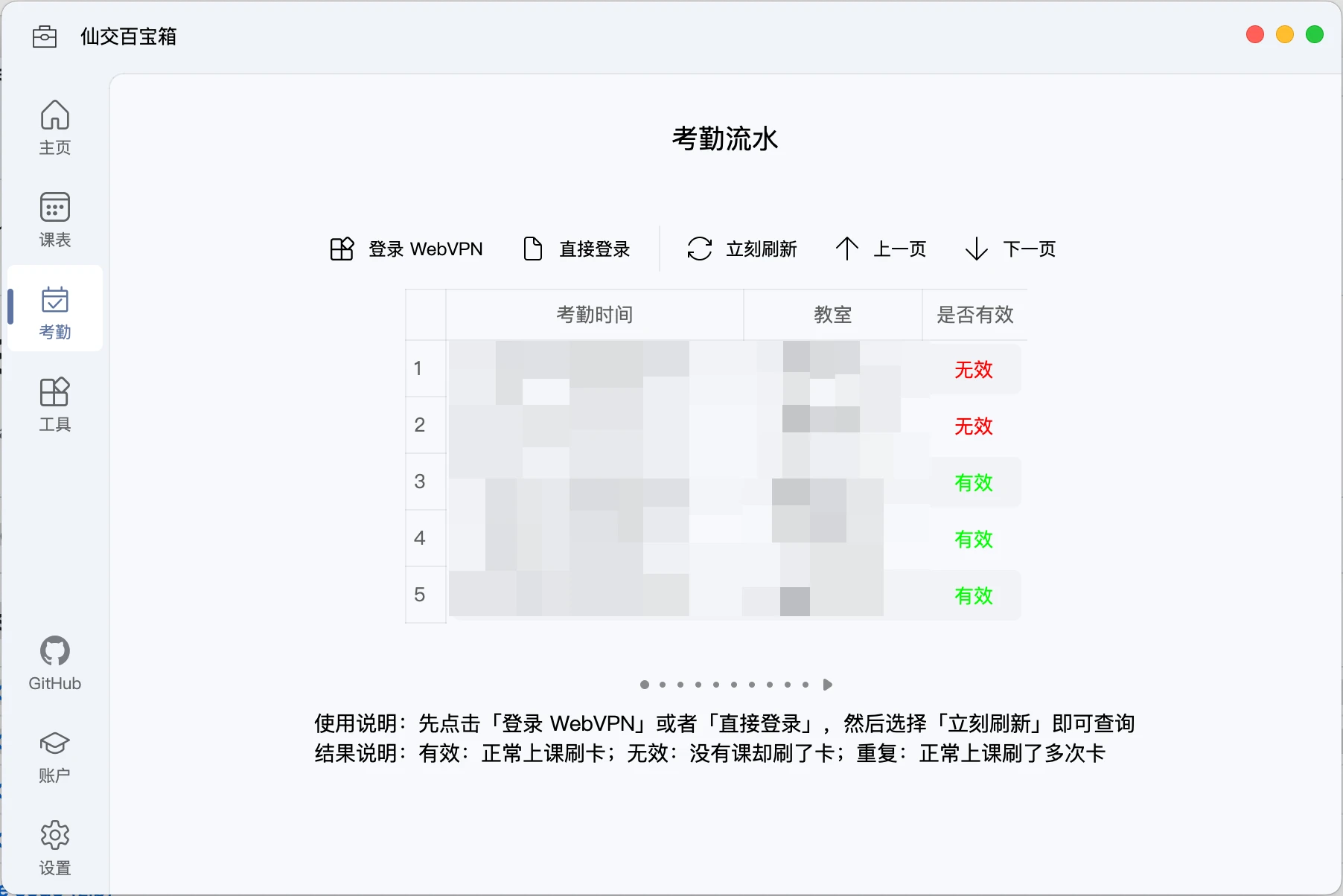Viewport: 1343px width, 896px height.
Task: Click the 仙交百宝箱 app title
Action: (128, 36)
